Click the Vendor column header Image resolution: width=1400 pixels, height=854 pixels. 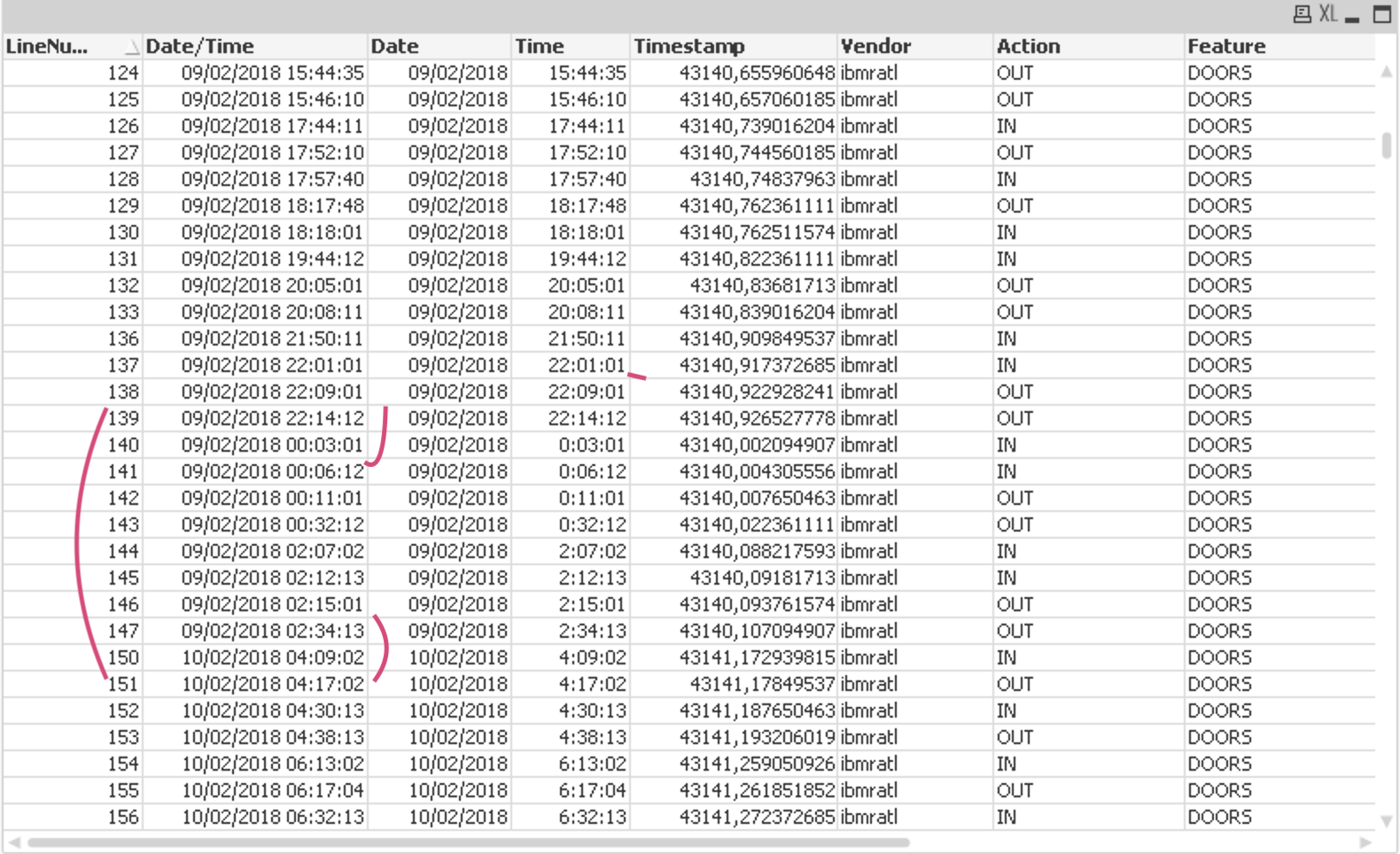[x=875, y=46]
